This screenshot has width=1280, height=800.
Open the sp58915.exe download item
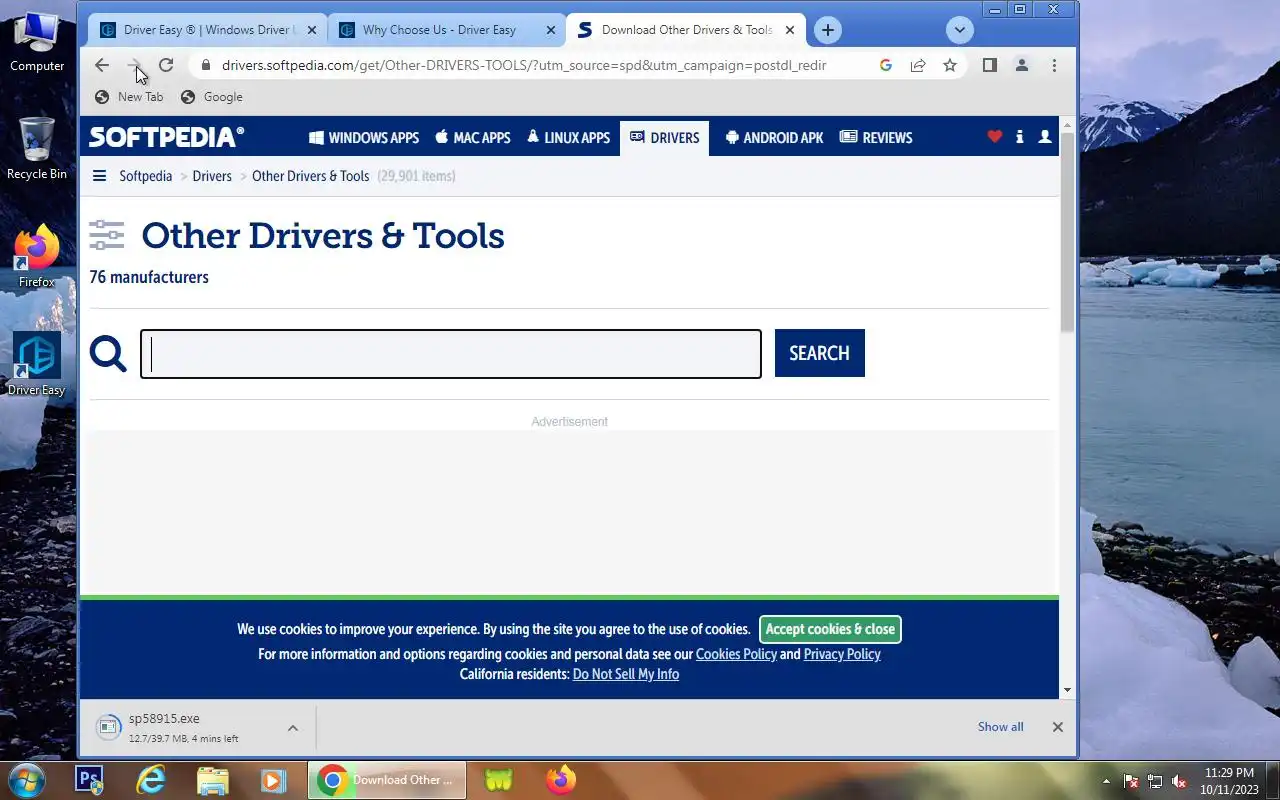pos(182,727)
